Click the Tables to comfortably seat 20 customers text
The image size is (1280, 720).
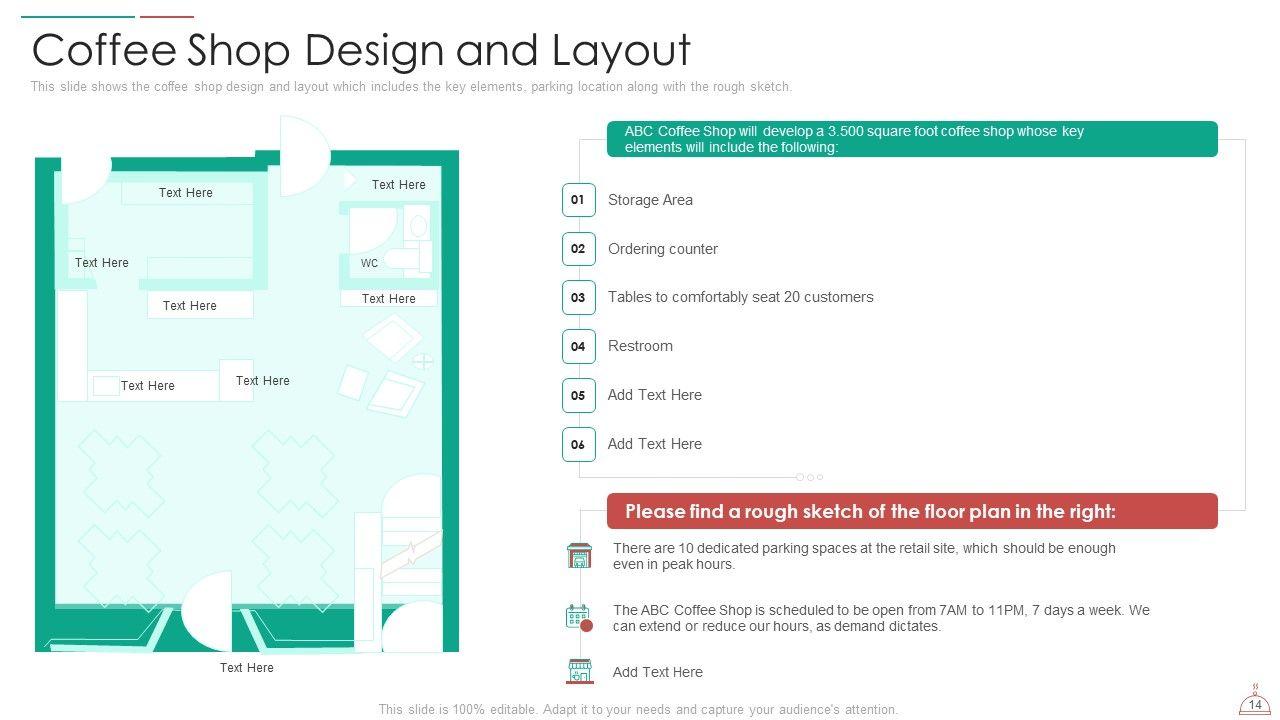point(740,297)
